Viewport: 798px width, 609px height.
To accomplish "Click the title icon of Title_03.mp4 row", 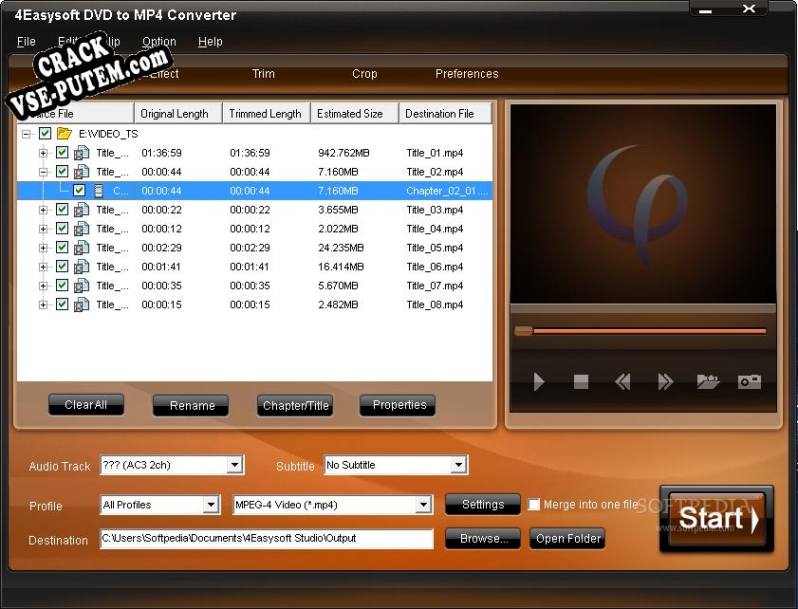I will 82,210.
